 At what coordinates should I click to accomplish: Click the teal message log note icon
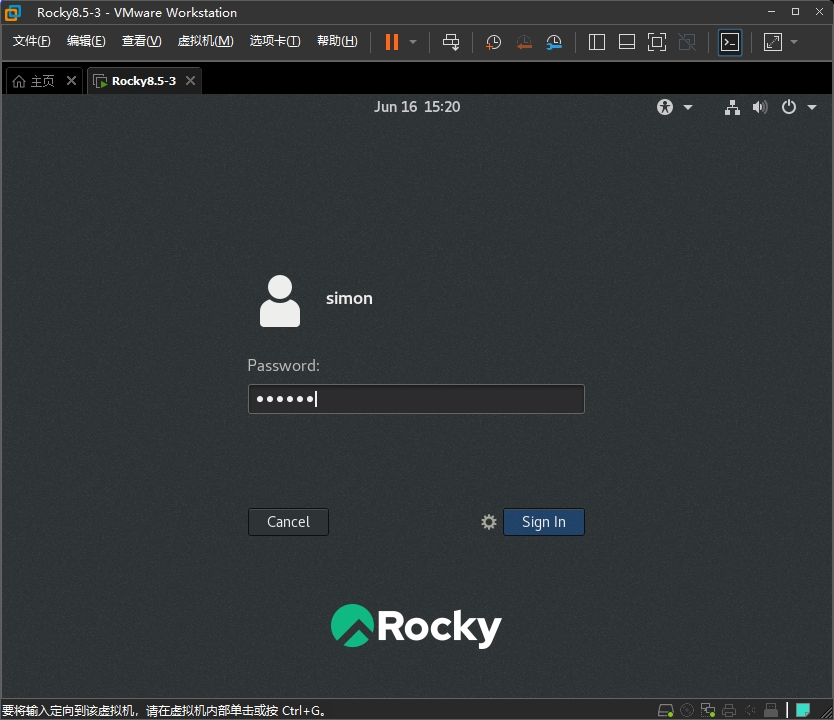pyautogui.click(x=803, y=710)
